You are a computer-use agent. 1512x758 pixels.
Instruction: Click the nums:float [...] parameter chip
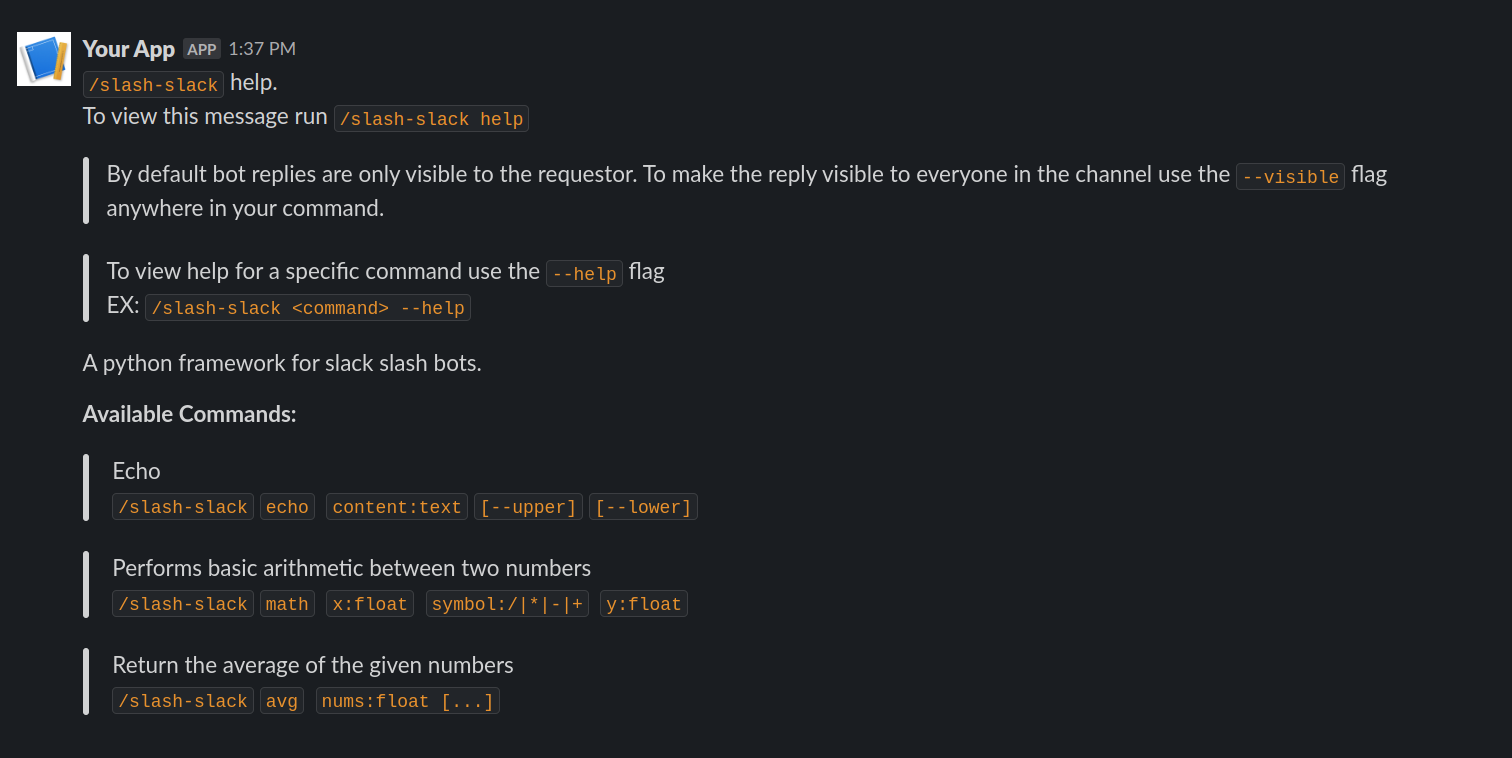(x=408, y=701)
